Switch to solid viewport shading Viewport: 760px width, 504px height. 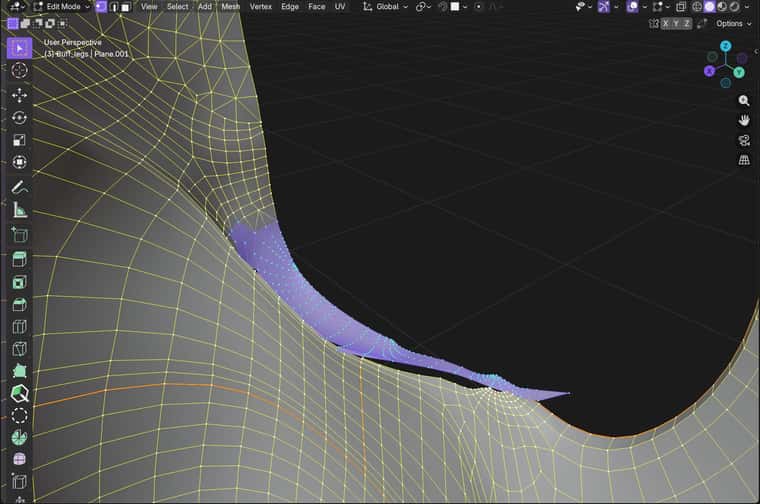coord(710,6)
